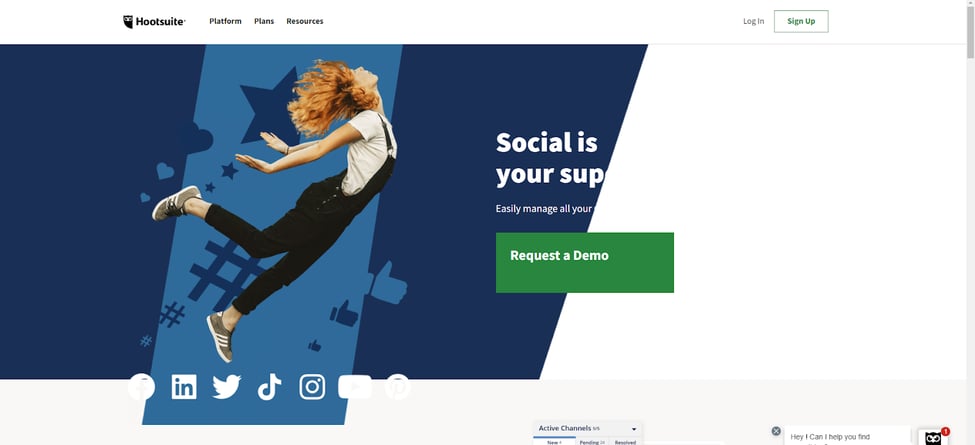This screenshot has width=975, height=445.
Task: Open the Resources menu
Action: click(305, 21)
